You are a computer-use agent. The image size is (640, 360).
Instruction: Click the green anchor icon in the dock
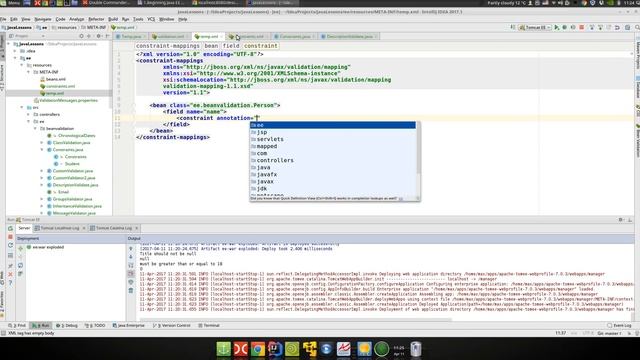coord(223,349)
